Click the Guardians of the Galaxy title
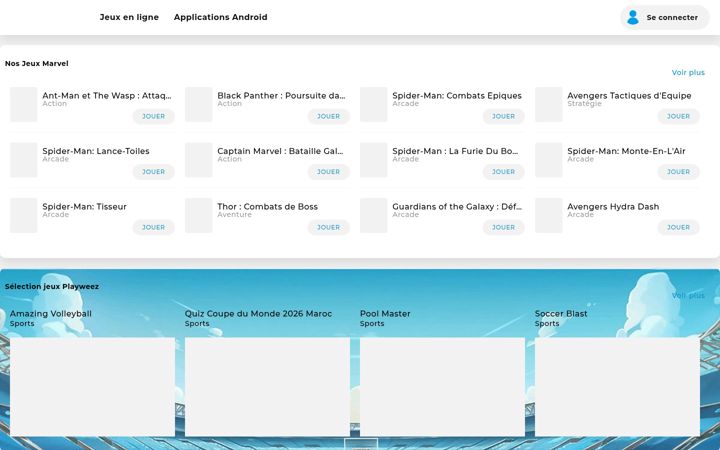The width and height of the screenshot is (720, 450). pos(457,207)
